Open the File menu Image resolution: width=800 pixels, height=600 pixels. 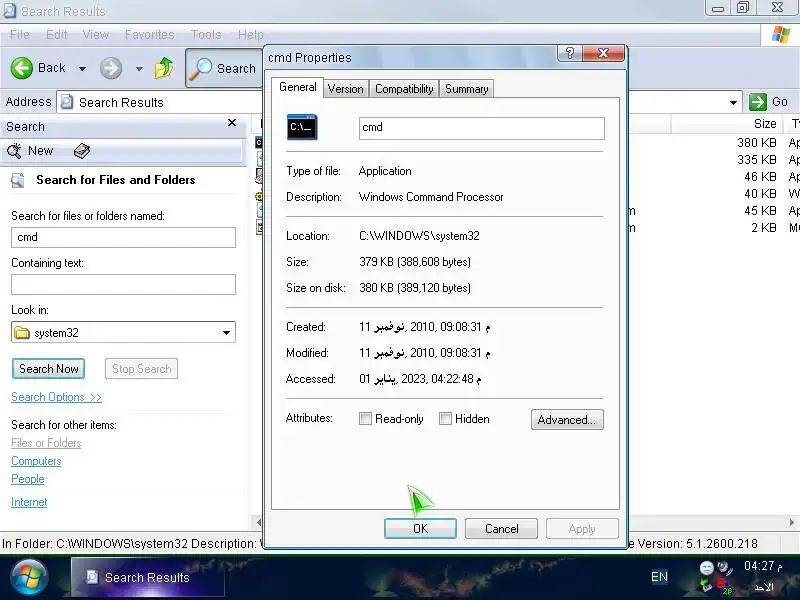[x=19, y=35]
